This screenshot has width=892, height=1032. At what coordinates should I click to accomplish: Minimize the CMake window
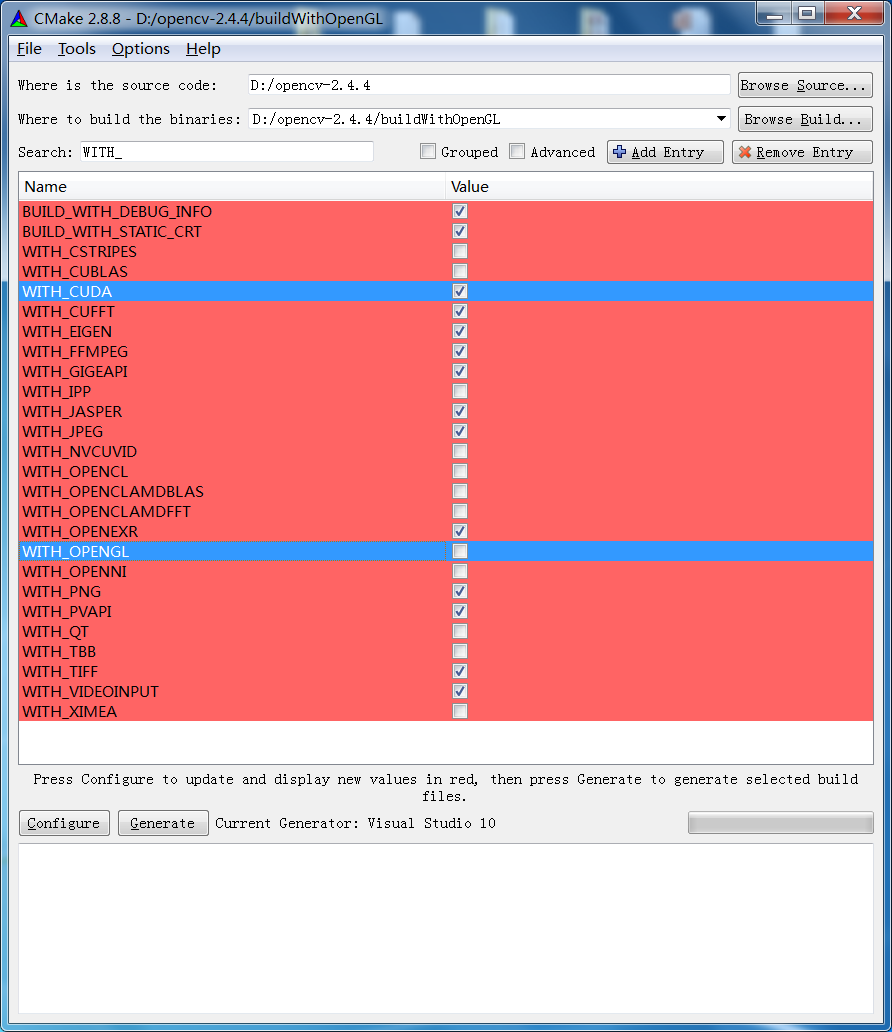click(x=775, y=14)
